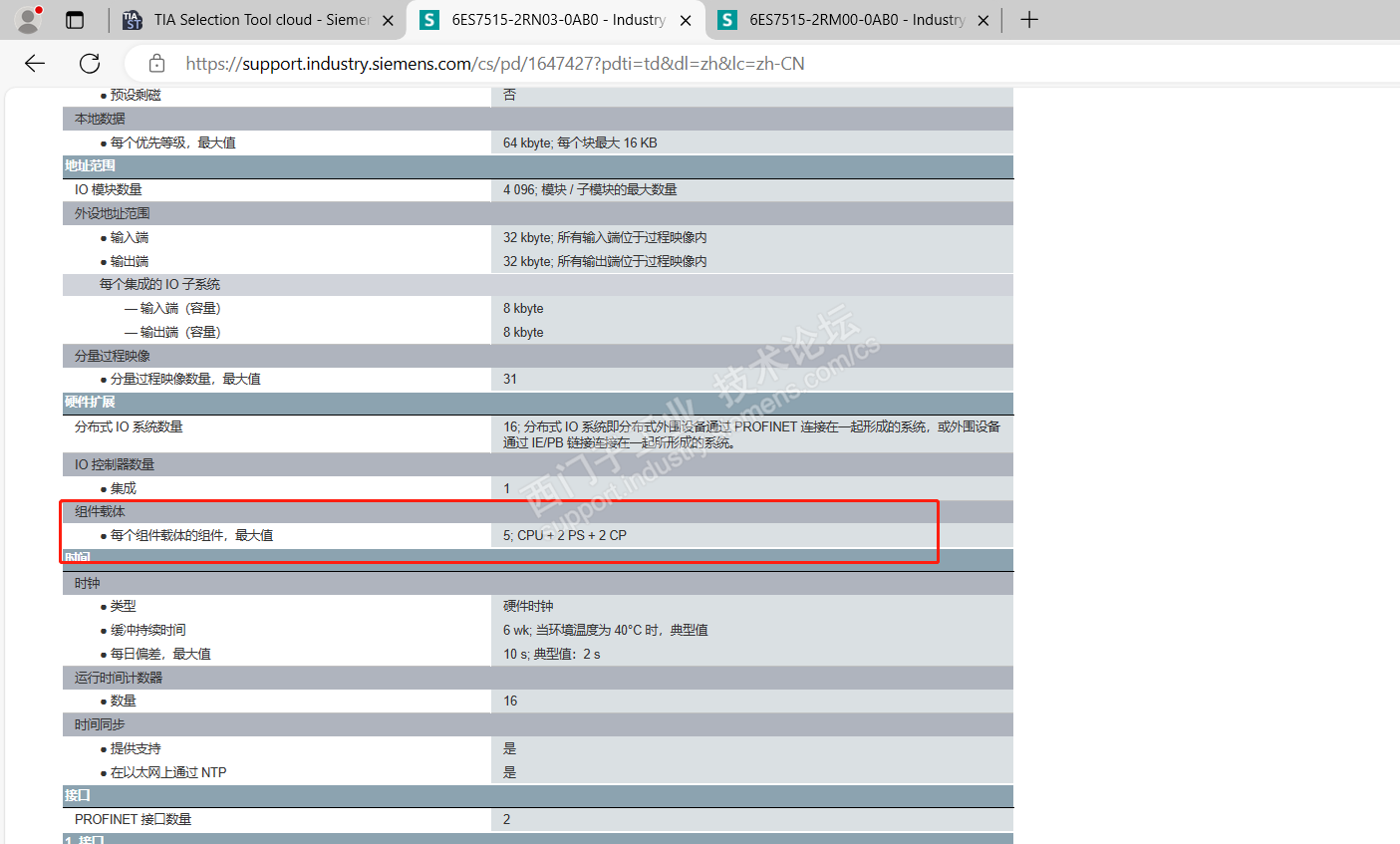Screen dimensions: 1400x844
Task: Click the '4 096; 模块 / 子模块的最大数量' value
Action: (x=590, y=189)
